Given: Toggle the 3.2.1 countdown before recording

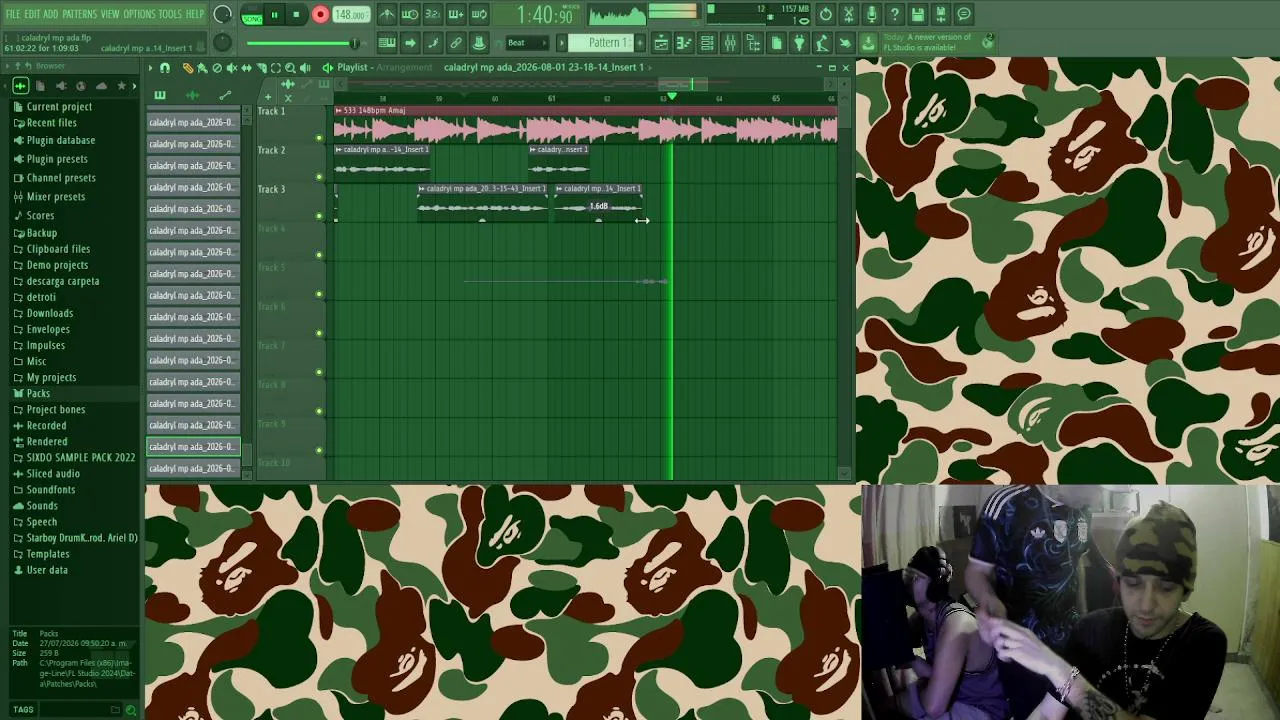Looking at the screenshot, I should point(433,14).
